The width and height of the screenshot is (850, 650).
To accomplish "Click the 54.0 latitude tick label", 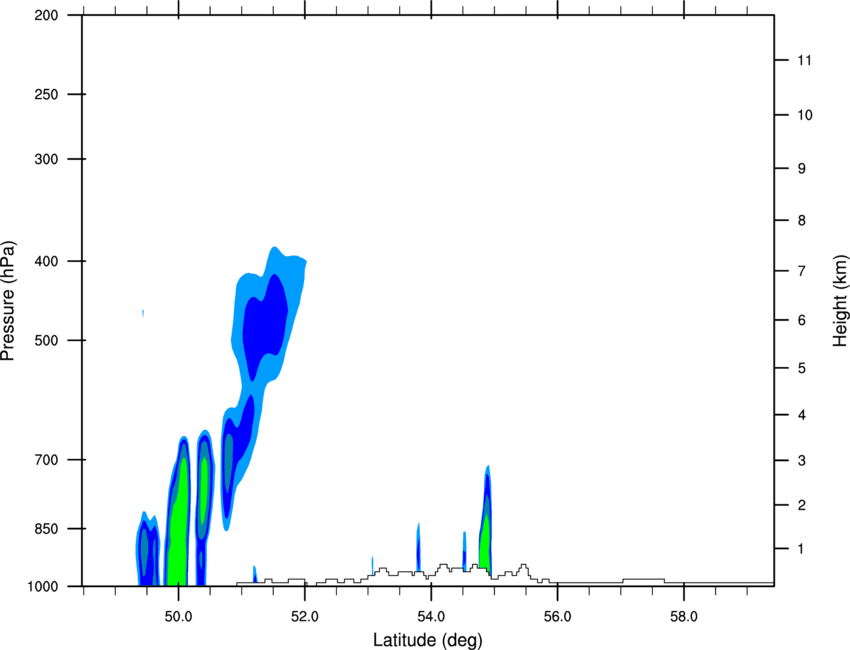I will [431, 617].
